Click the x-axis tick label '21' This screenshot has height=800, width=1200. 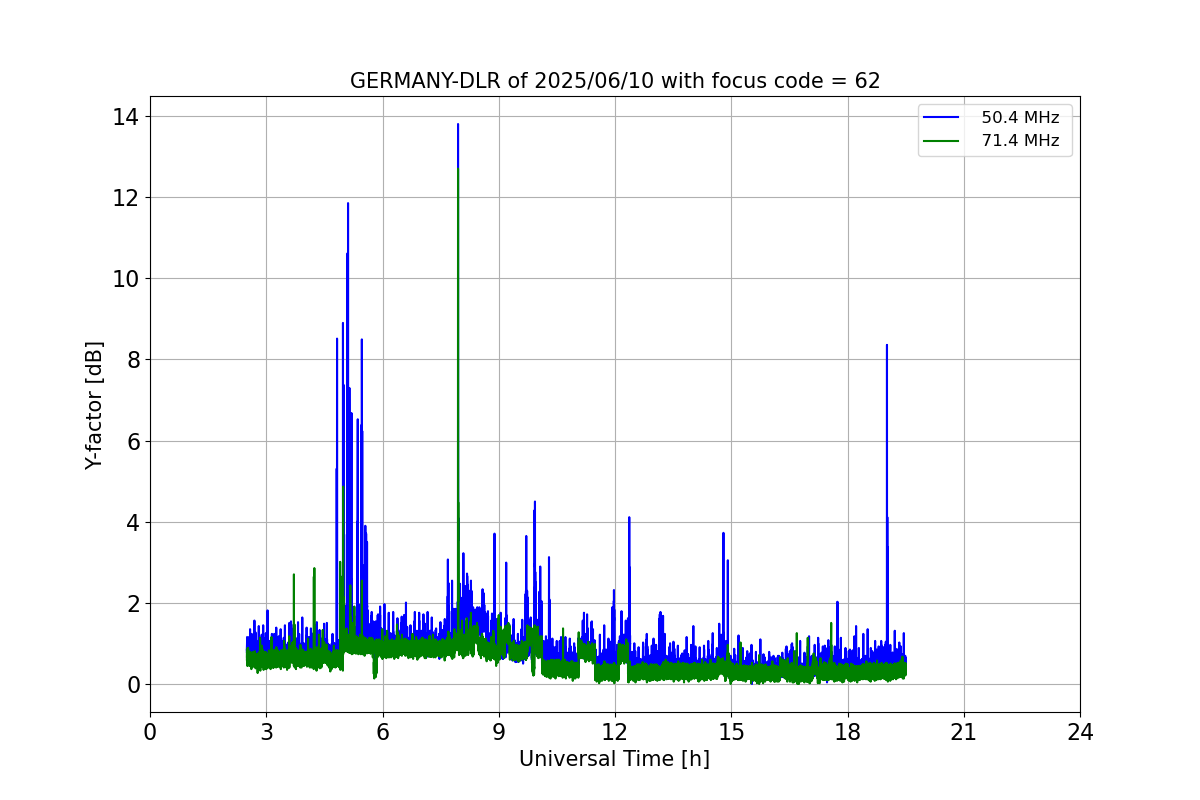[964, 732]
